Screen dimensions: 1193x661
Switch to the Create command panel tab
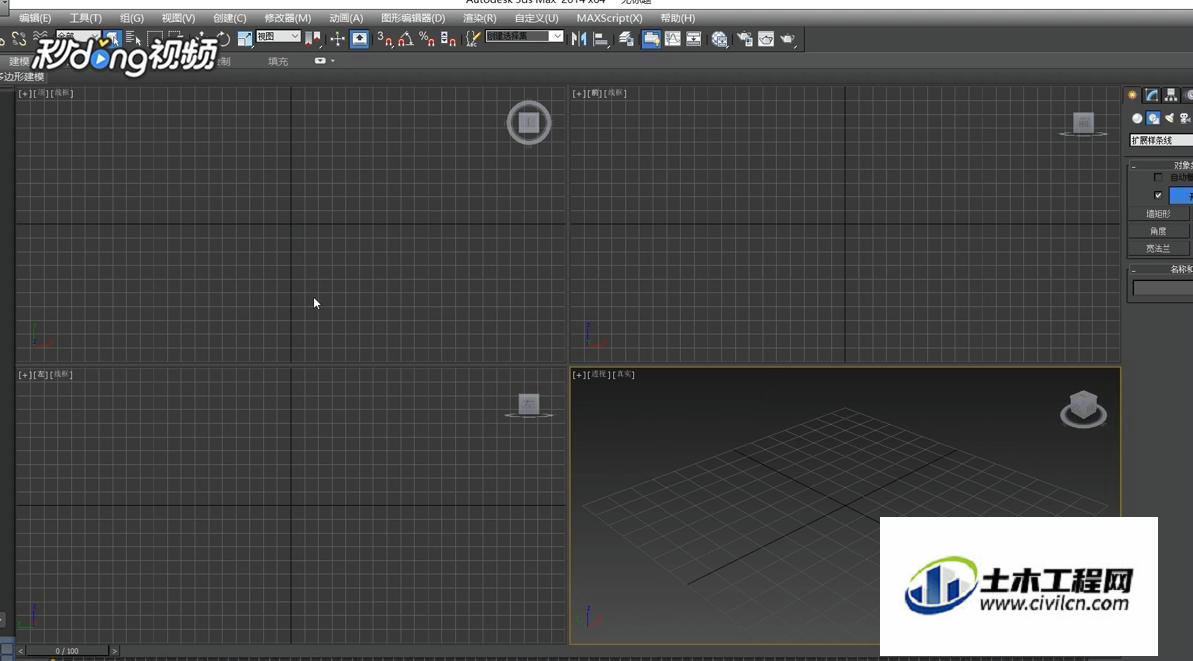pos(1132,95)
